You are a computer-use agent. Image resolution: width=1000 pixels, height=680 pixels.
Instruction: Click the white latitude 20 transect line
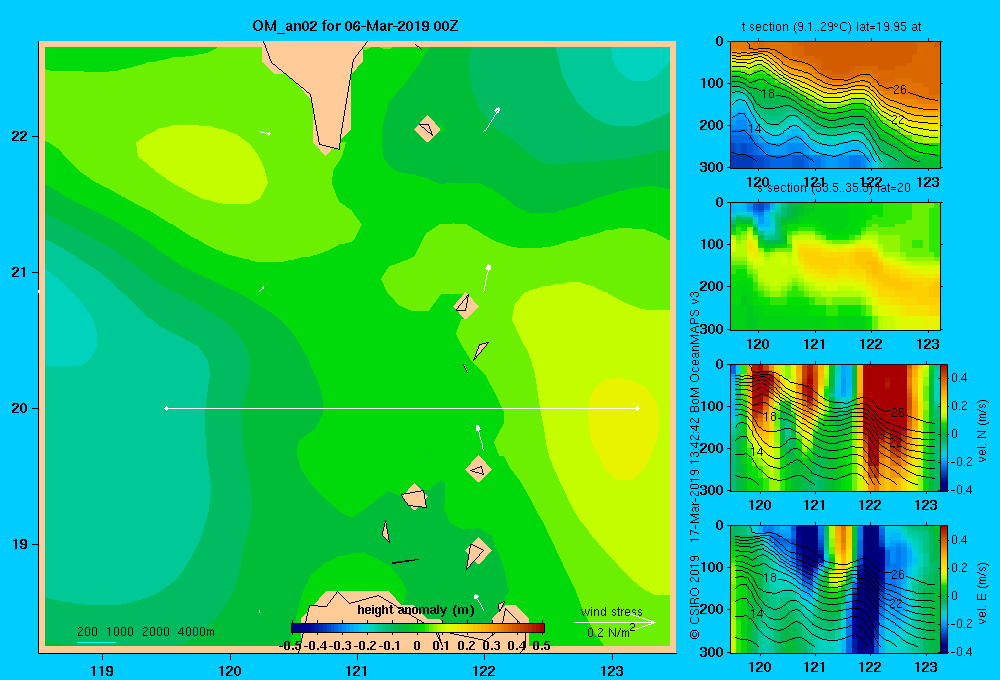tap(402, 408)
